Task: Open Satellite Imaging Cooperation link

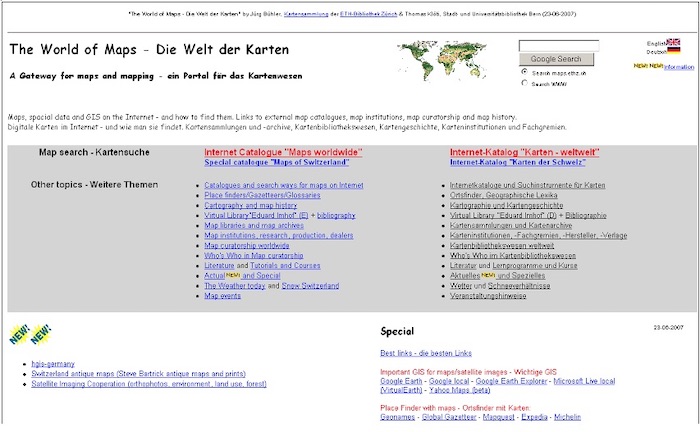Action: [149, 384]
